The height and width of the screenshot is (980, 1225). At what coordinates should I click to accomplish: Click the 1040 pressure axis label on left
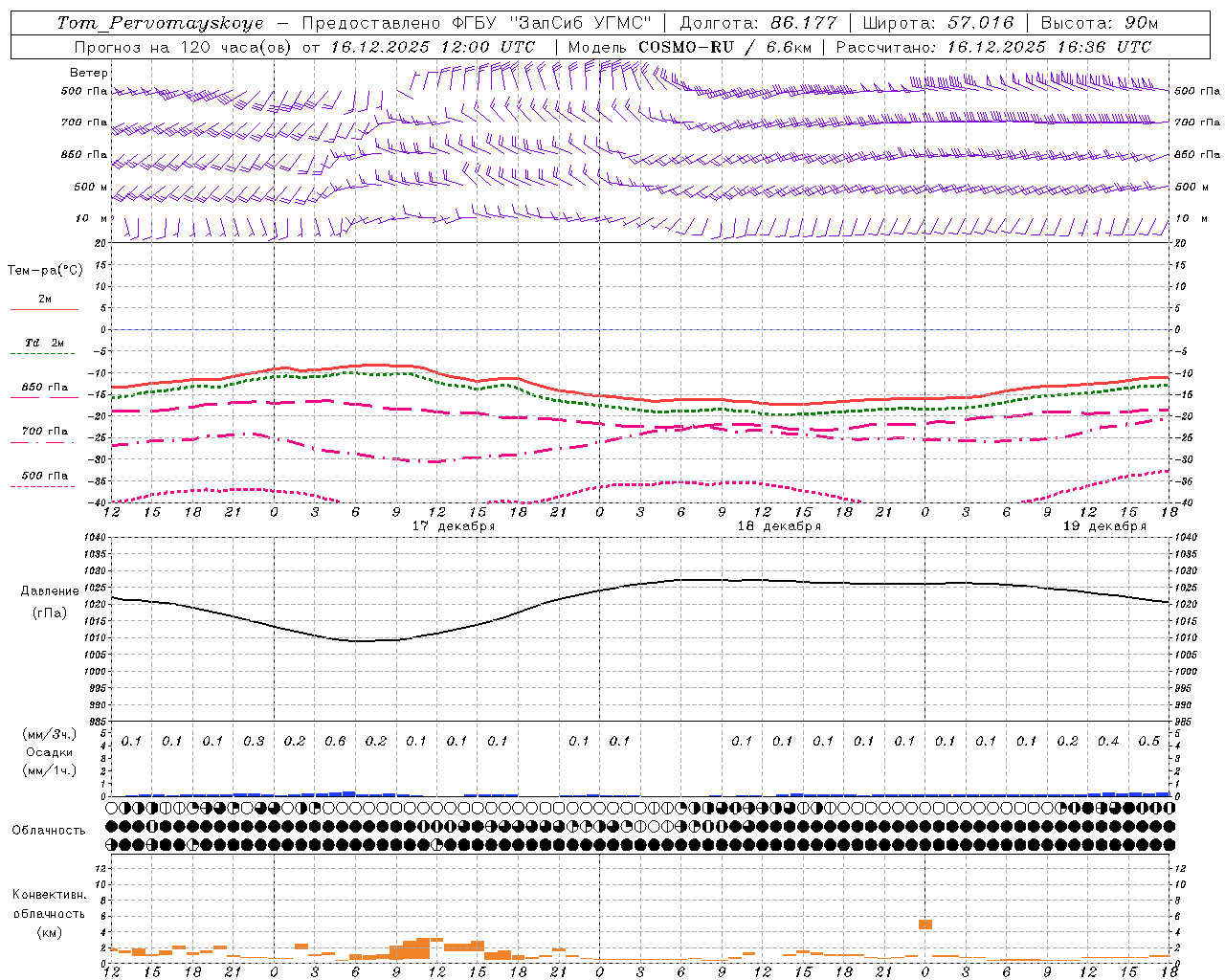click(94, 538)
